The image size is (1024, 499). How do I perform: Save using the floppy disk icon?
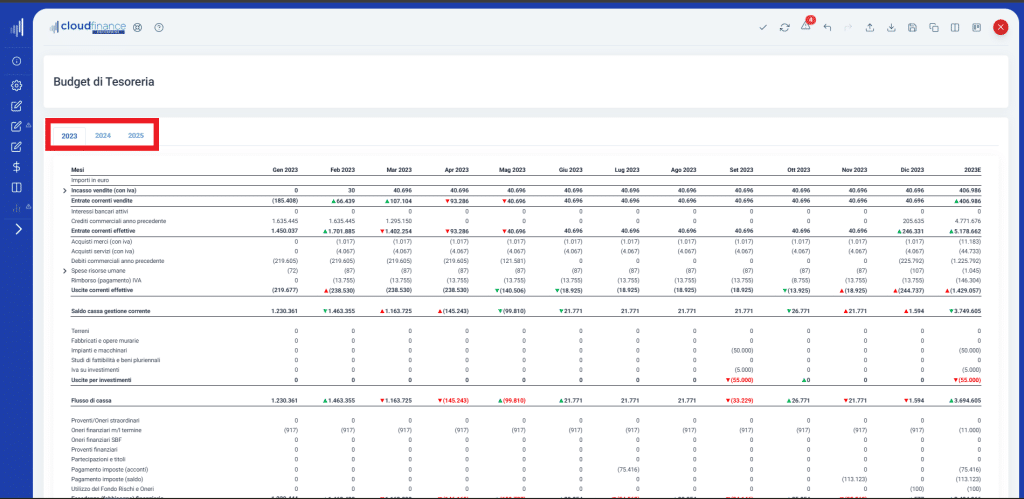click(x=913, y=28)
